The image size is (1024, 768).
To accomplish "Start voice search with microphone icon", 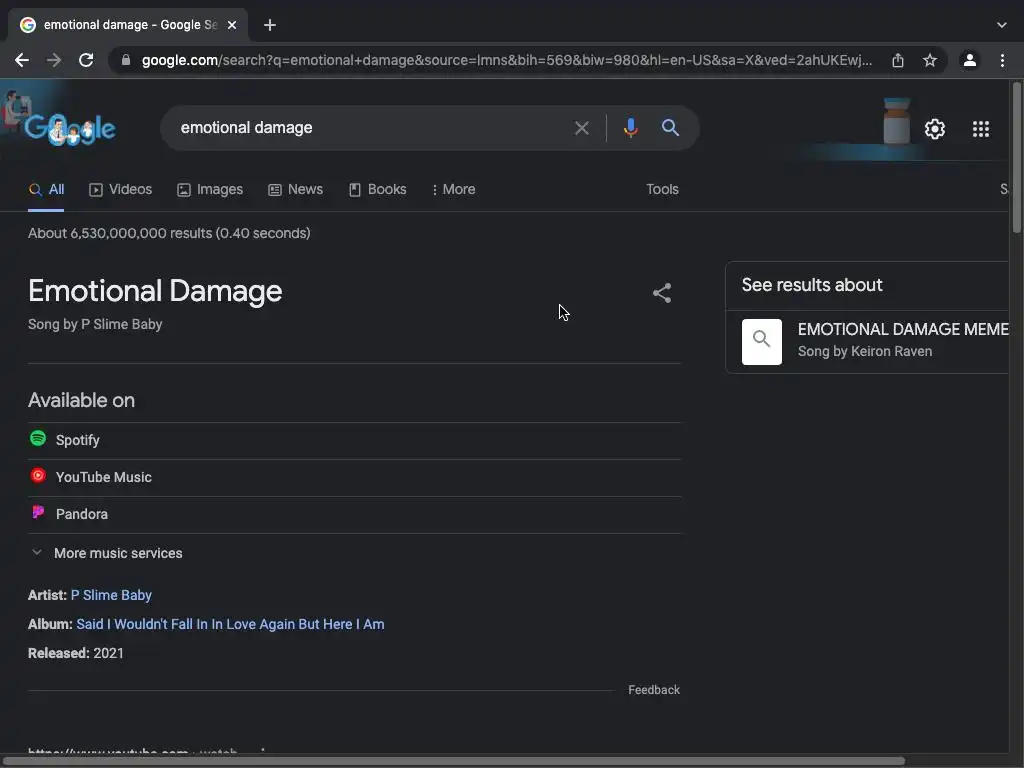I will 630,128.
